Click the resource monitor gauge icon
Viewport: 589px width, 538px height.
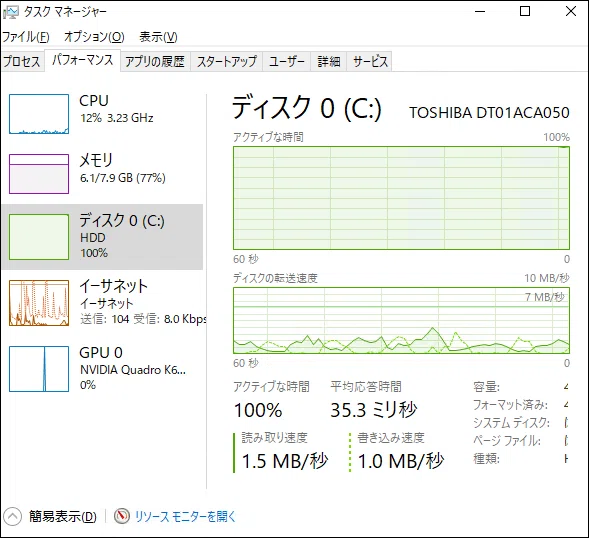click(x=122, y=516)
